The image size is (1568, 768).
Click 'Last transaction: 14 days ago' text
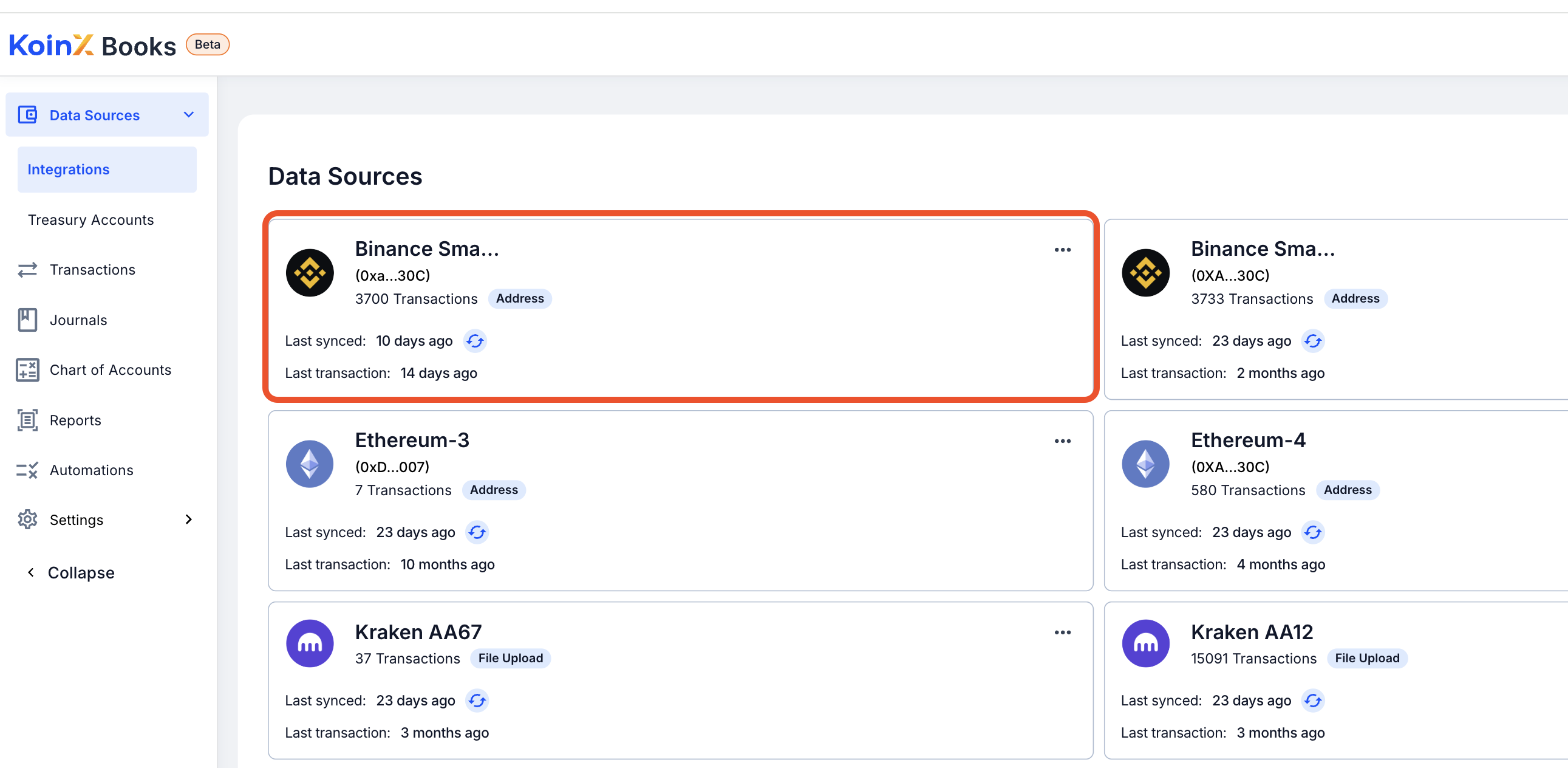pyautogui.click(x=381, y=372)
